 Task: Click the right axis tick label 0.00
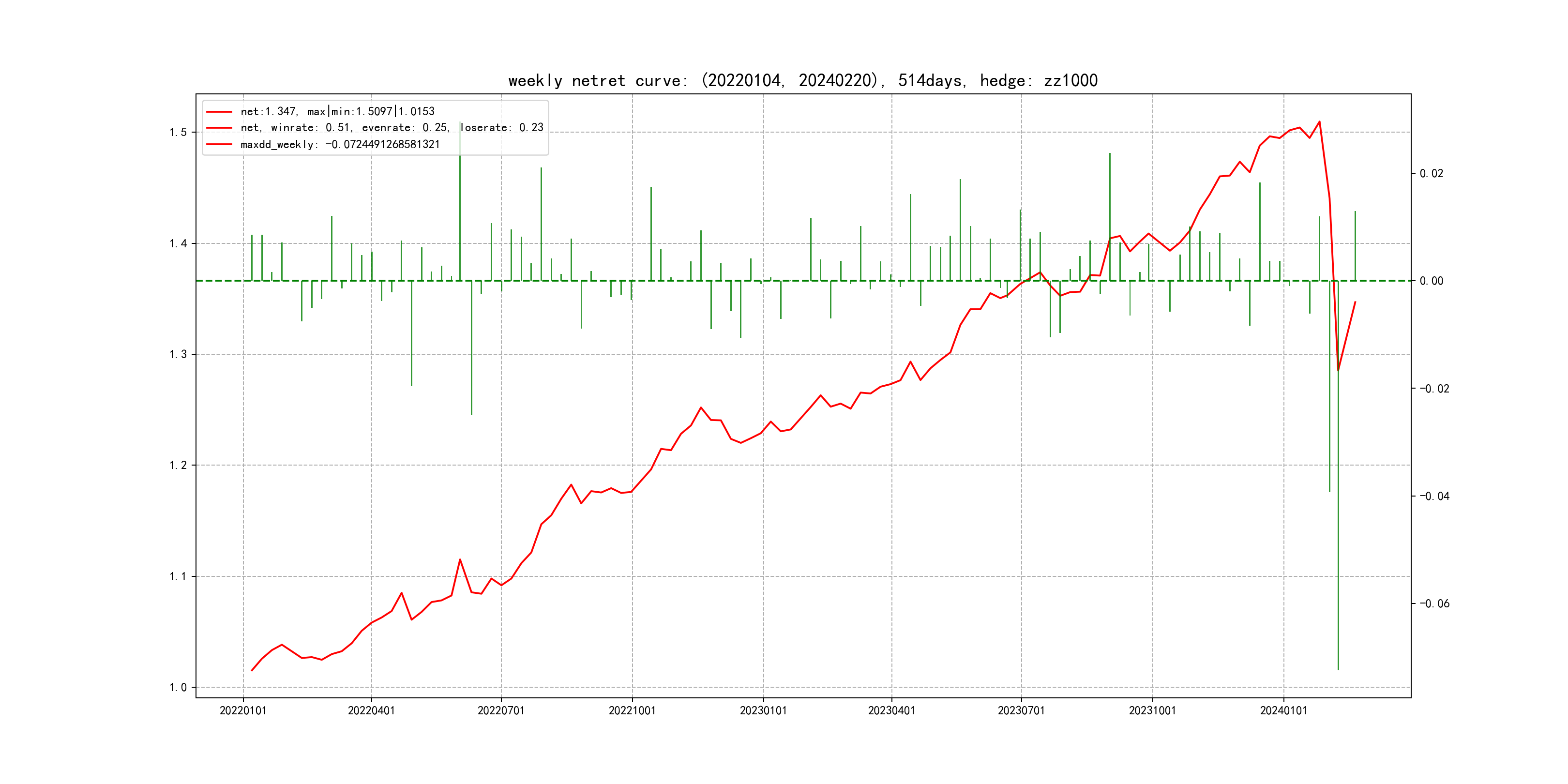tap(1431, 281)
